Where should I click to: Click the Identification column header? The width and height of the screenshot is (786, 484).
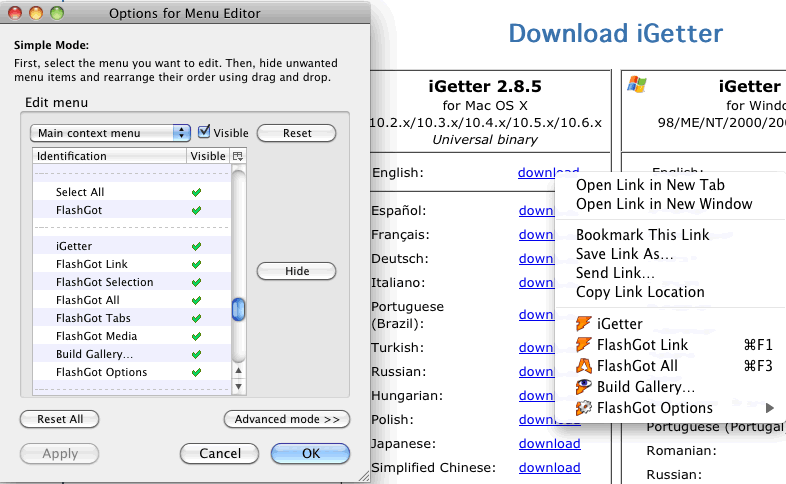click(x=110, y=156)
